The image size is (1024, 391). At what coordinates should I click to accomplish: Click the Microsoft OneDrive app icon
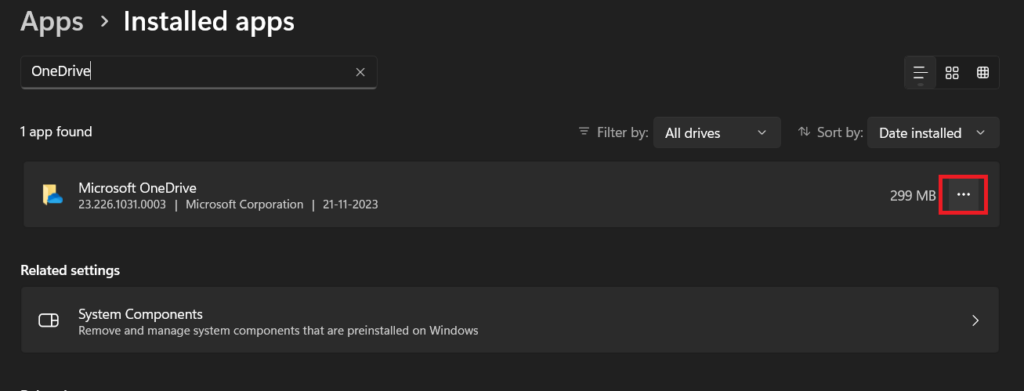52,195
